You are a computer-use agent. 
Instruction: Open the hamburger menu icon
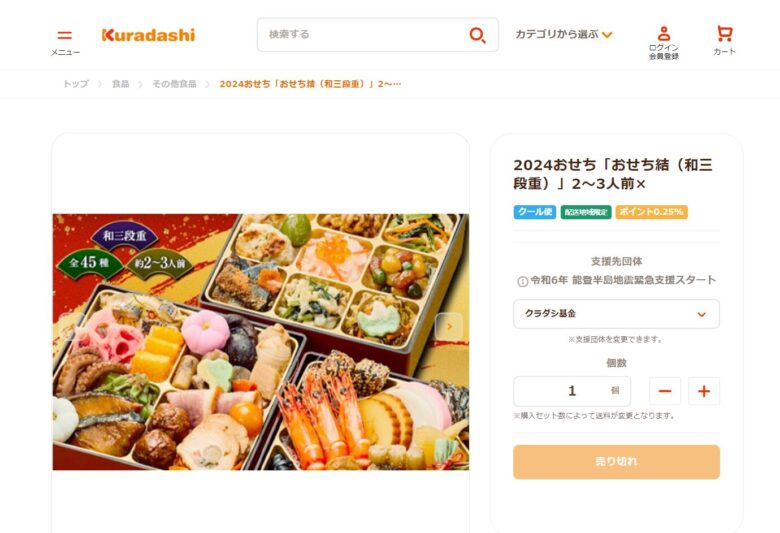pos(65,35)
